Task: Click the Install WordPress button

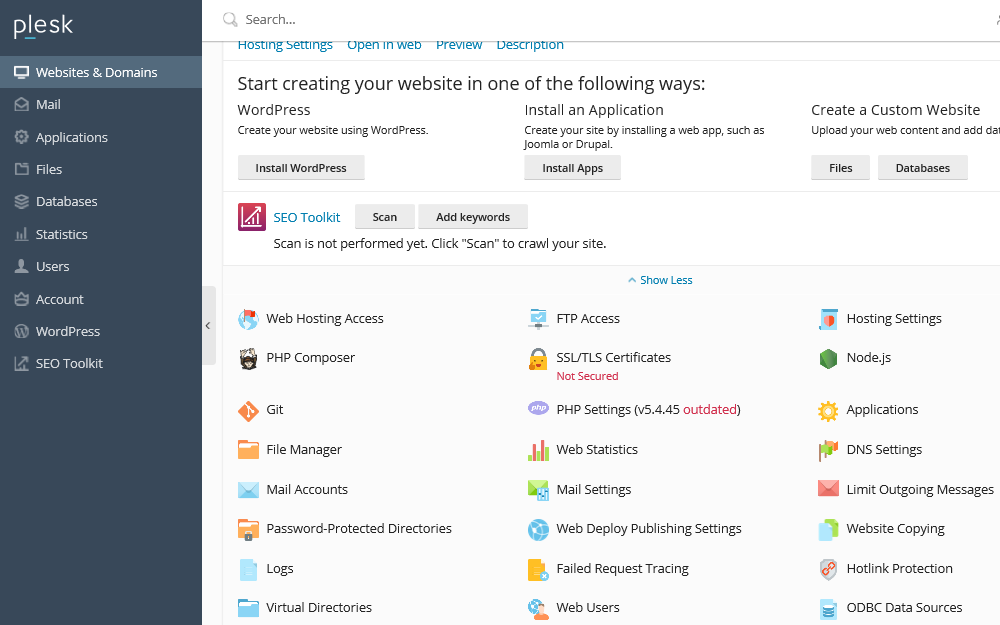Action: coord(301,168)
